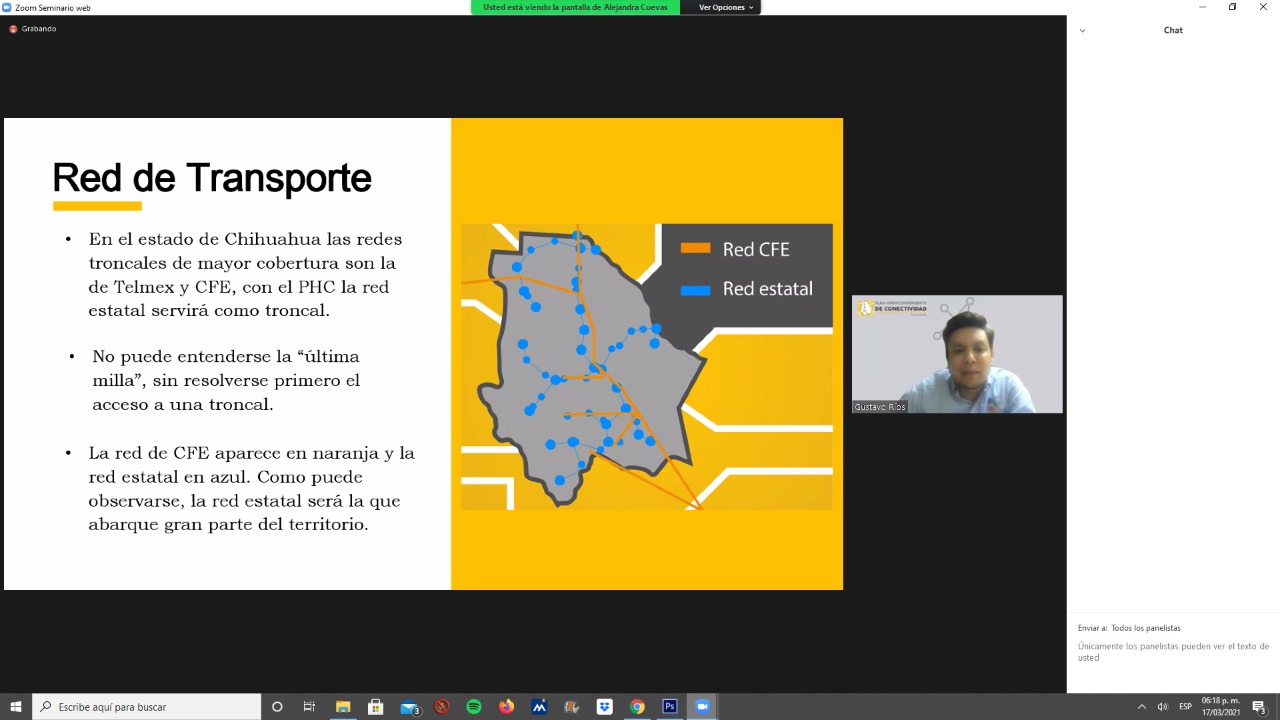The width and height of the screenshot is (1280, 720).
Task: Open Google Chrome from the taskbar
Action: [636, 706]
